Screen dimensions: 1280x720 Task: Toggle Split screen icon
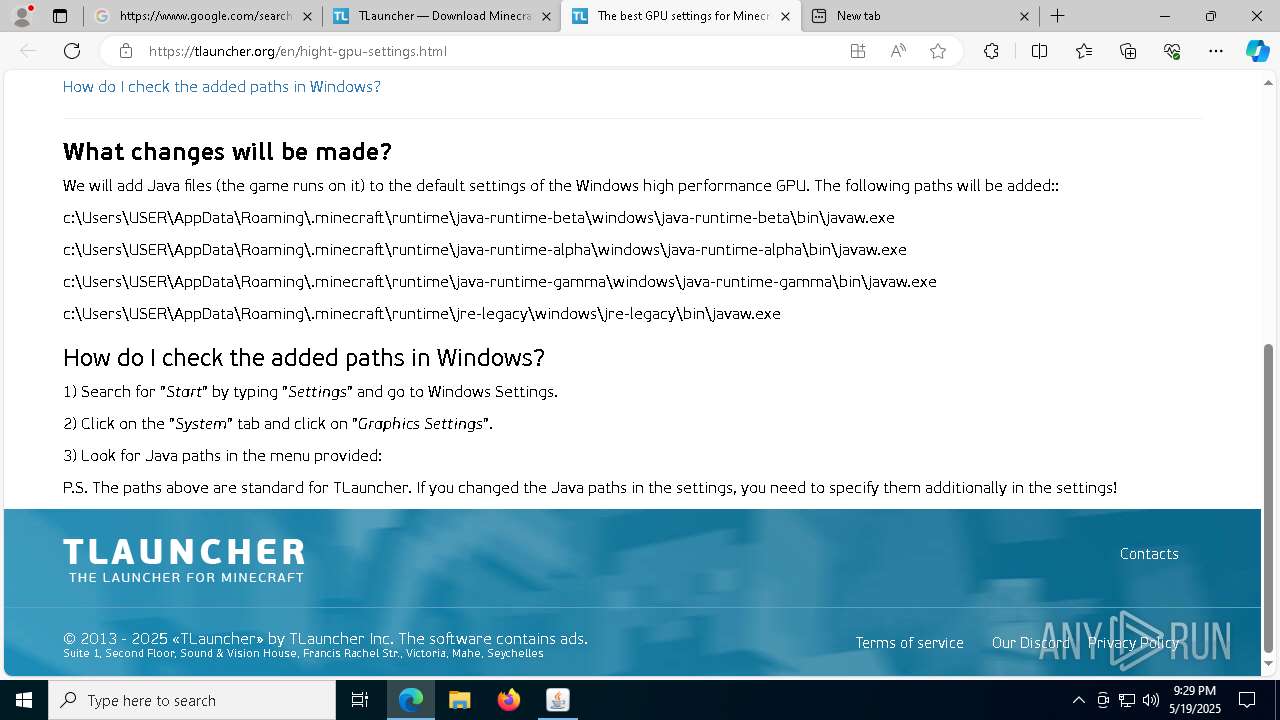click(1039, 51)
